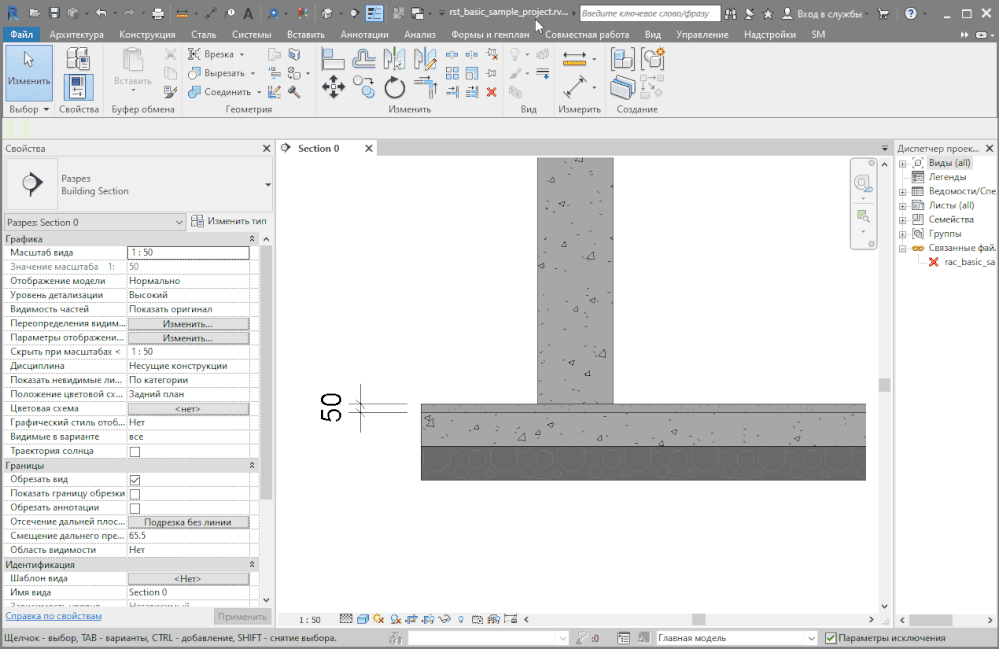This screenshot has height=649, width=999.
Task: Click the Create Assembly icon
Action: (x=622, y=59)
